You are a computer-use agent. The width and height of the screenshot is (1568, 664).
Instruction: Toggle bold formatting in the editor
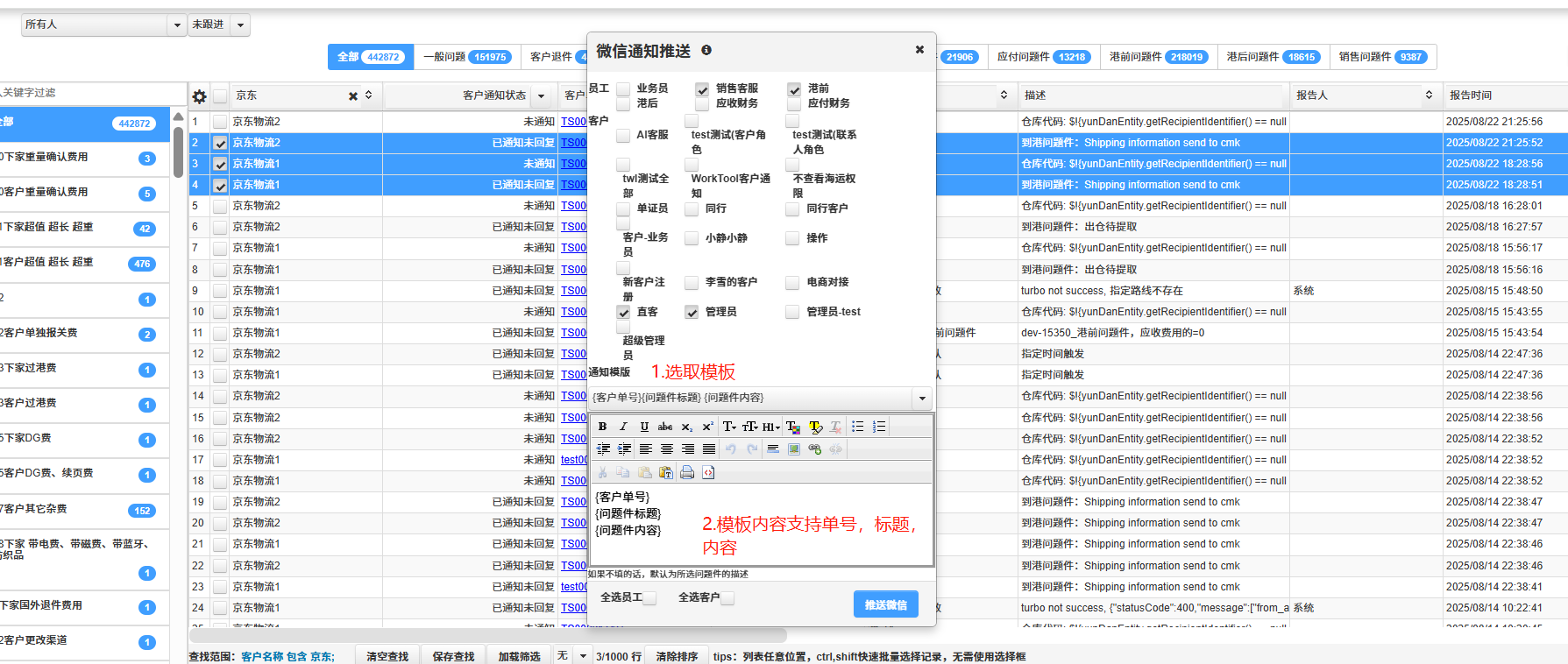602,427
